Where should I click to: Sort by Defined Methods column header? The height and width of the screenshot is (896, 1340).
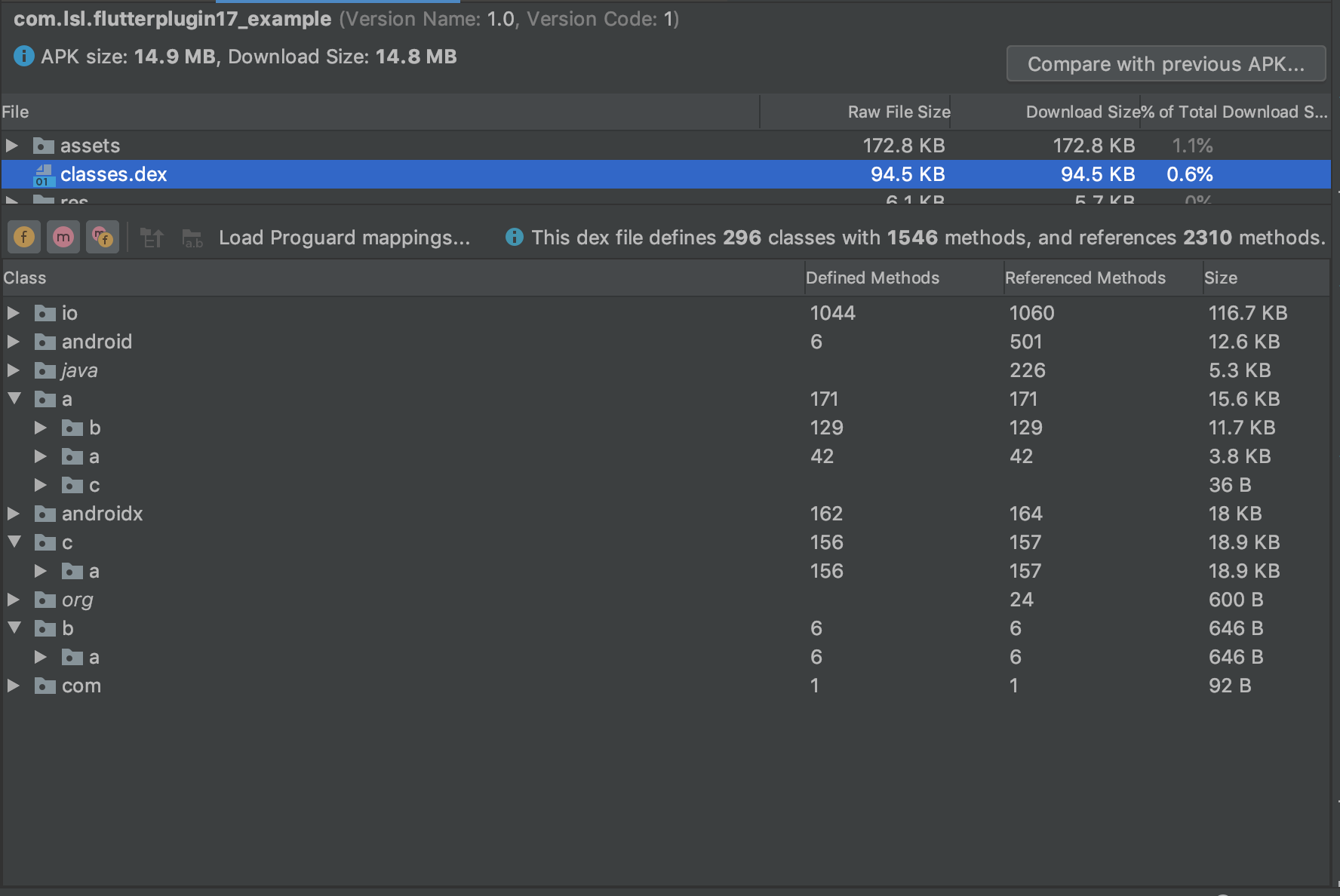click(x=872, y=278)
